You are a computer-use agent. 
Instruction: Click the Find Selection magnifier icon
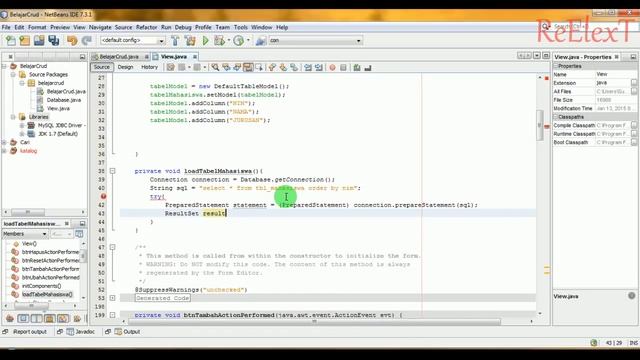pos(215,67)
